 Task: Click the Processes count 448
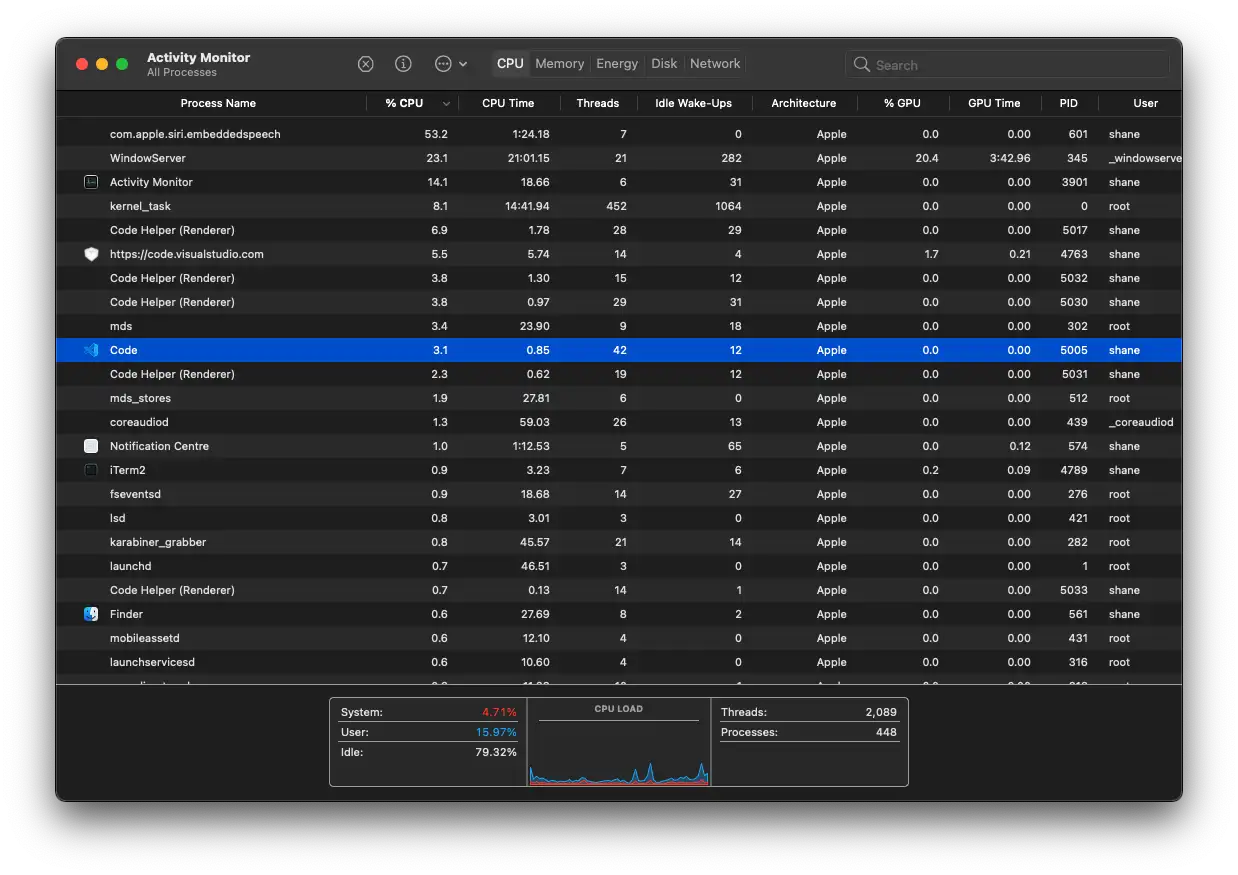coord(887,732)
